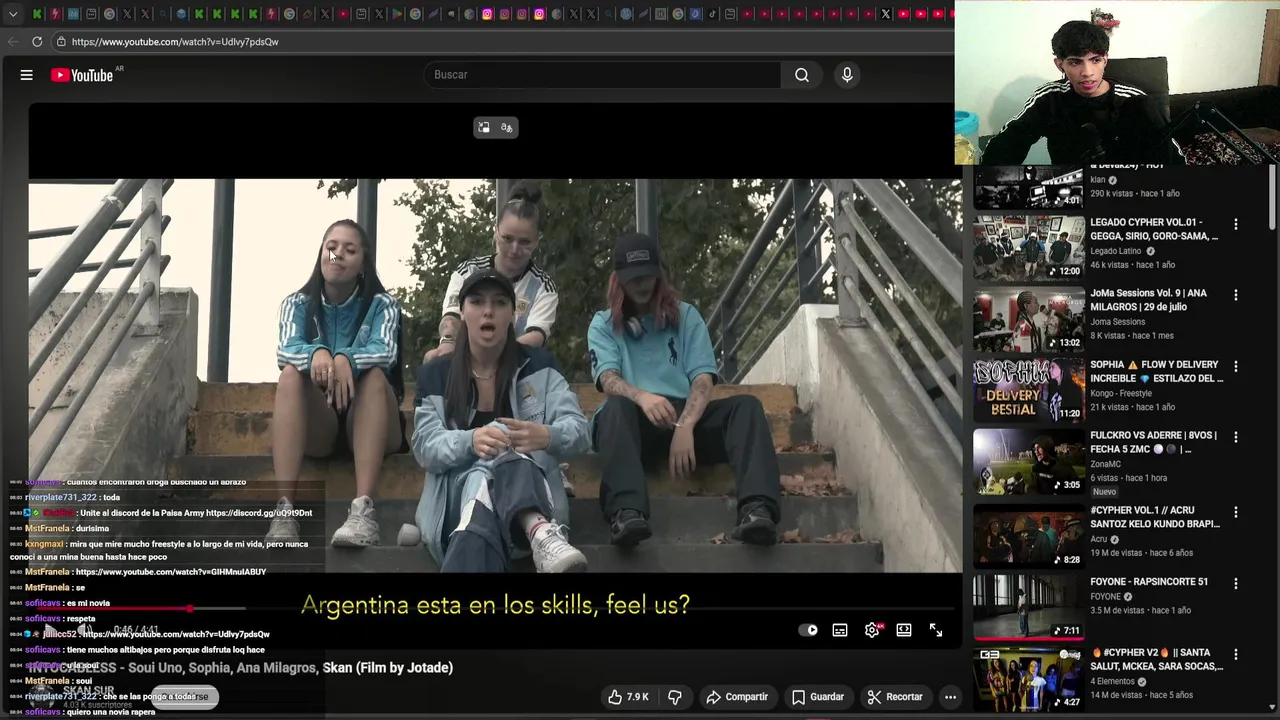Viewport: 1280px width, 720px height.
Task: Click the Buscar search field
Action: [x=604, y=75]
